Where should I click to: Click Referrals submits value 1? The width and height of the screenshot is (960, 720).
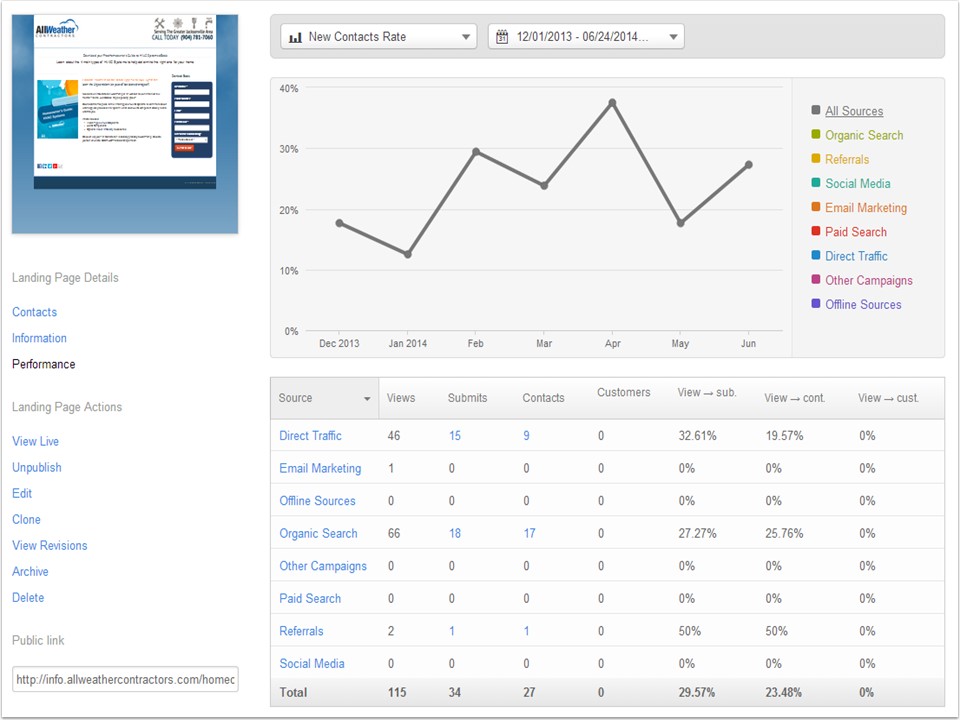pos(452,631)
